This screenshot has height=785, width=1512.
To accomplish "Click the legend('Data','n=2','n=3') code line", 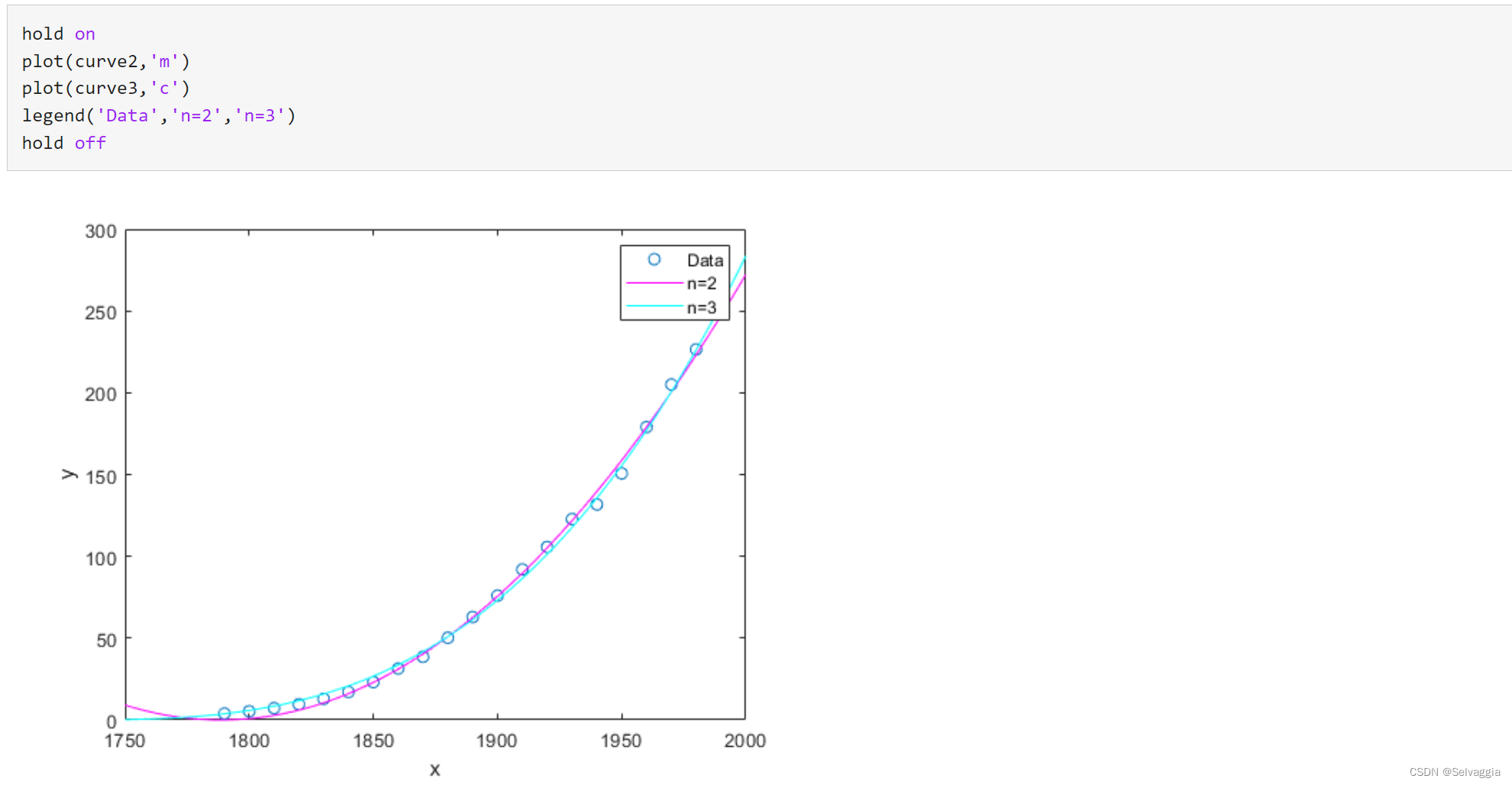I will pos(159,115).
